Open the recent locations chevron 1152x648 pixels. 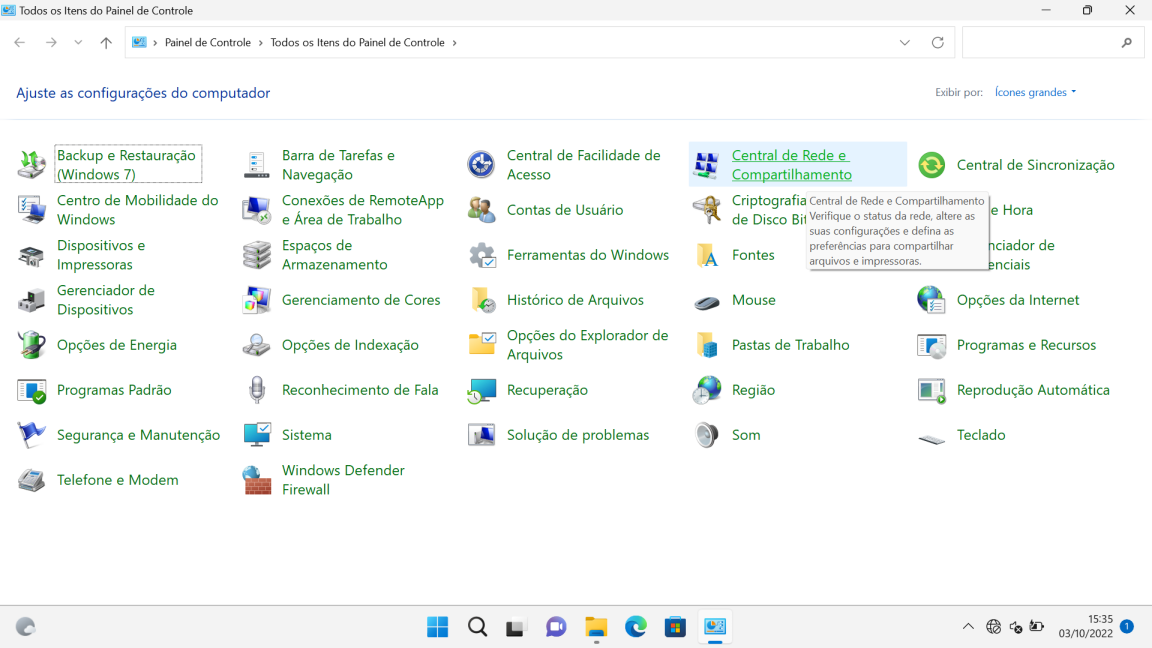(78, 43)
